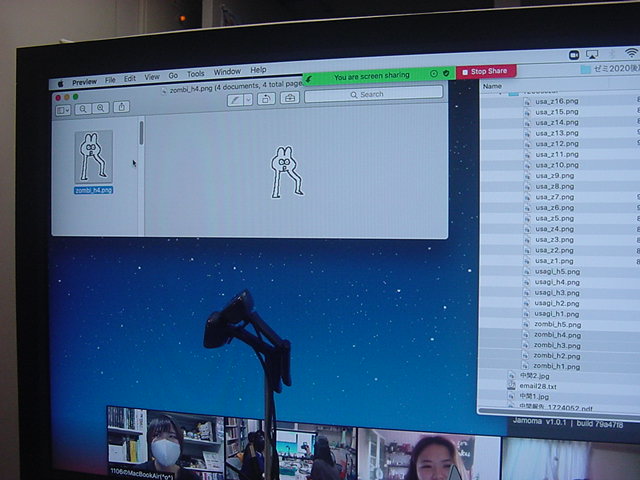Click the zoom in magnifier button
The width and height of the screenshot is (640, 480).
tap(100, 108)
